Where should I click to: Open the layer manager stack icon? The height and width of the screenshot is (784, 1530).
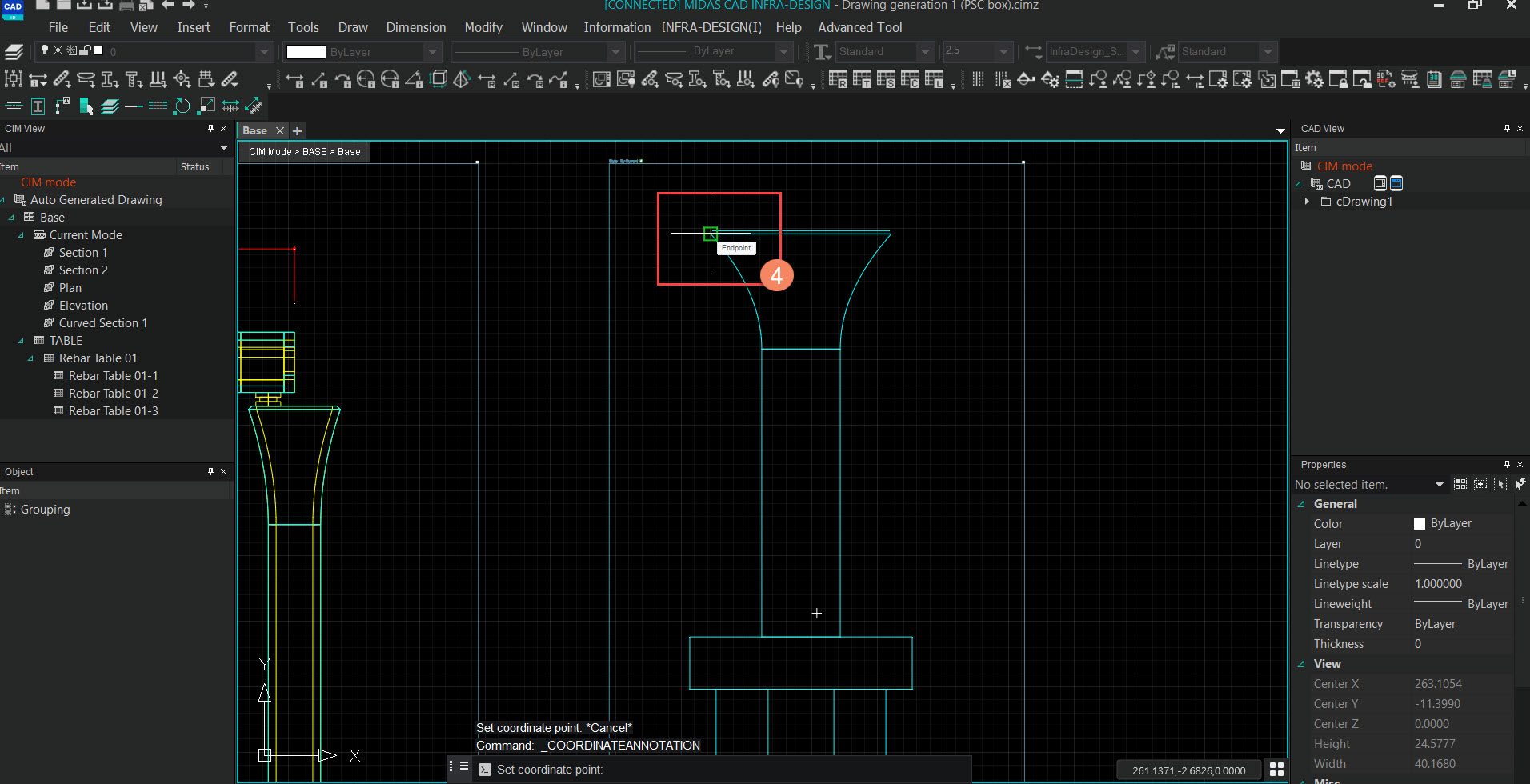tap(14, 52)
